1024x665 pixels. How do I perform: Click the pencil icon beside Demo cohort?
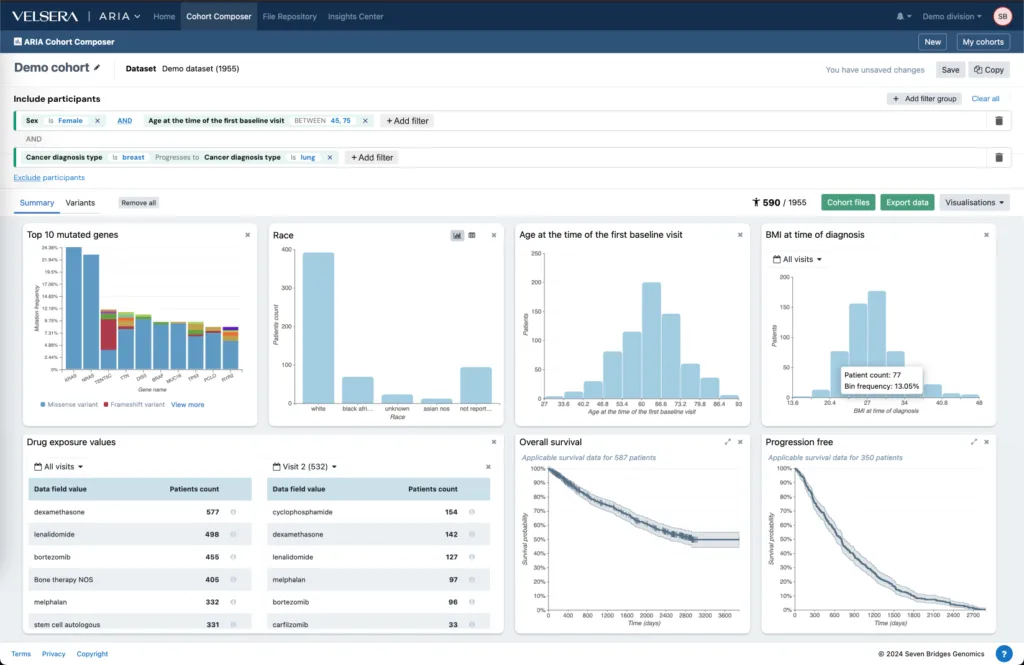[x=97, y=68]
